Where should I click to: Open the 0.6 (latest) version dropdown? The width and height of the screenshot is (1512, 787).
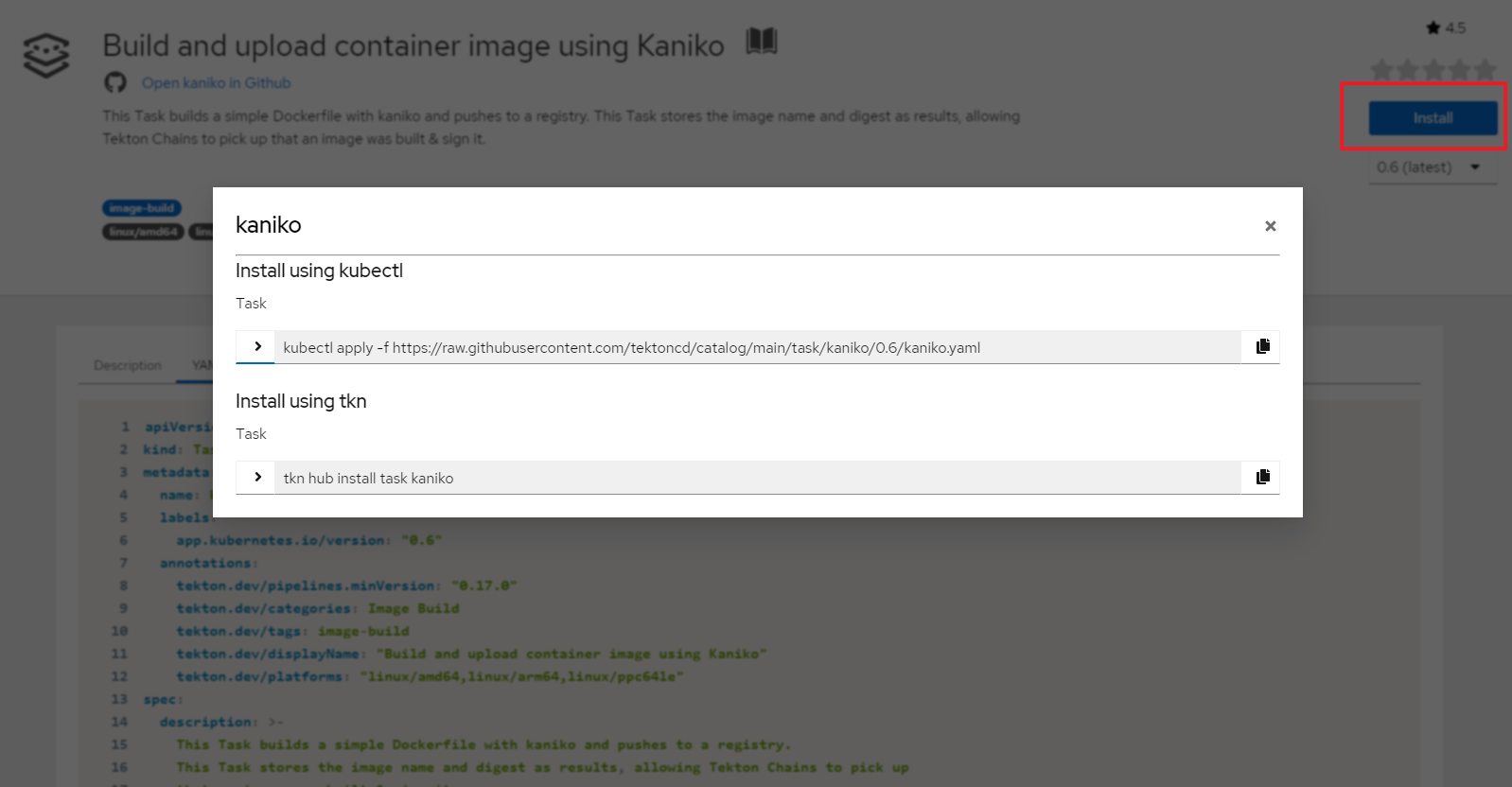[x=1433, y=167]
